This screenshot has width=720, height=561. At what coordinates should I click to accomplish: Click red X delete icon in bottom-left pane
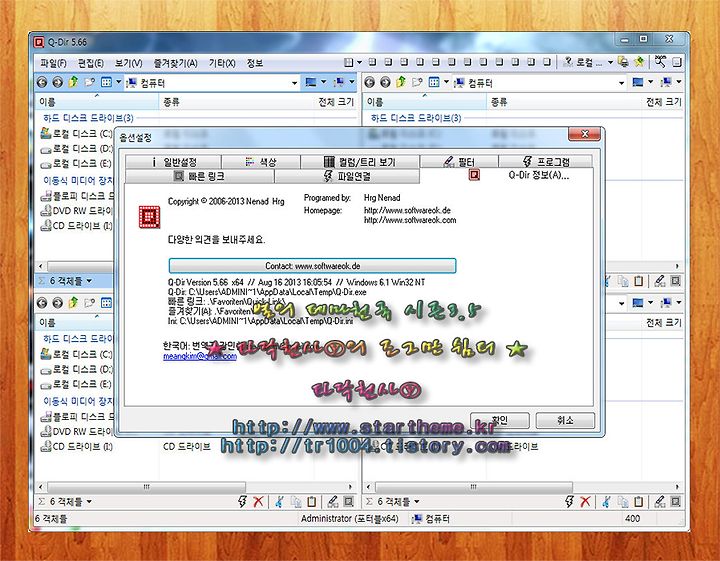click(258, 501)
